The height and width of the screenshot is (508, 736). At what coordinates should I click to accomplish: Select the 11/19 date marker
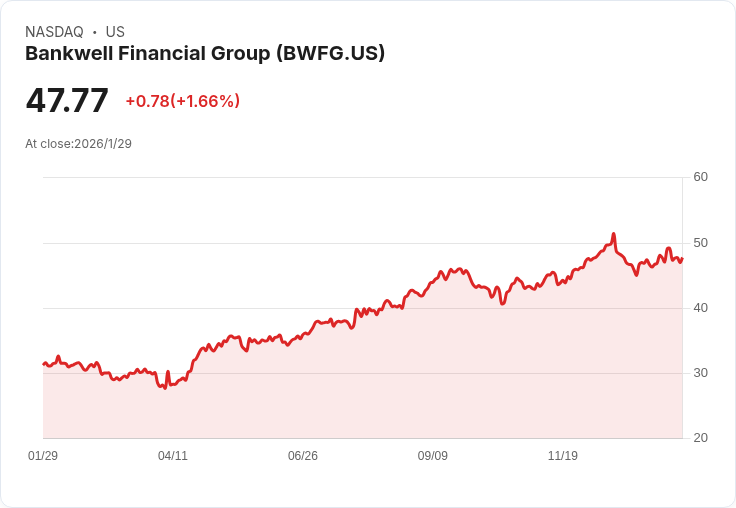tap(563, 456)
